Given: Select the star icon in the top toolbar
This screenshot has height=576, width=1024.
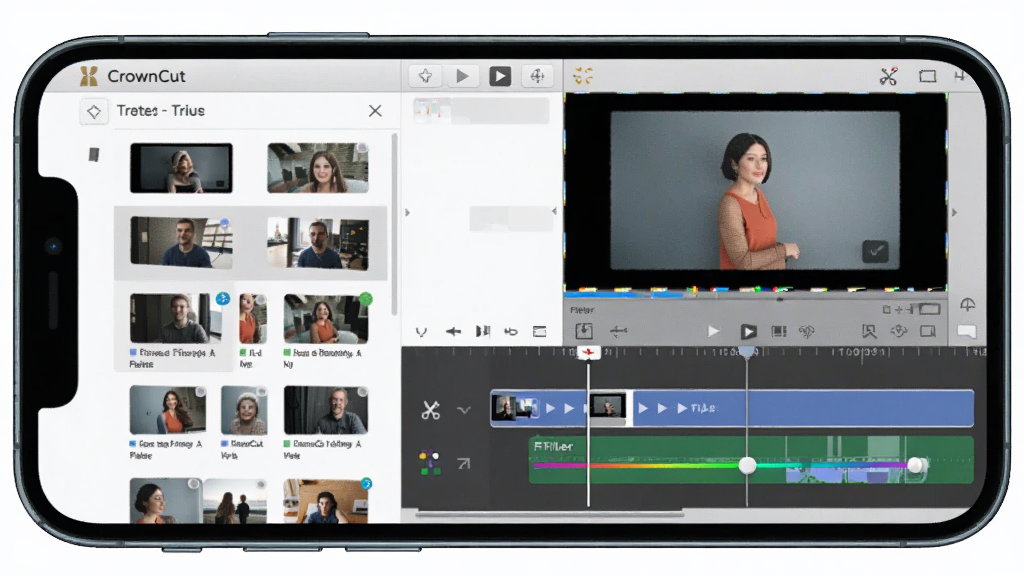Looking at the screenshot, I should [425, 76].
